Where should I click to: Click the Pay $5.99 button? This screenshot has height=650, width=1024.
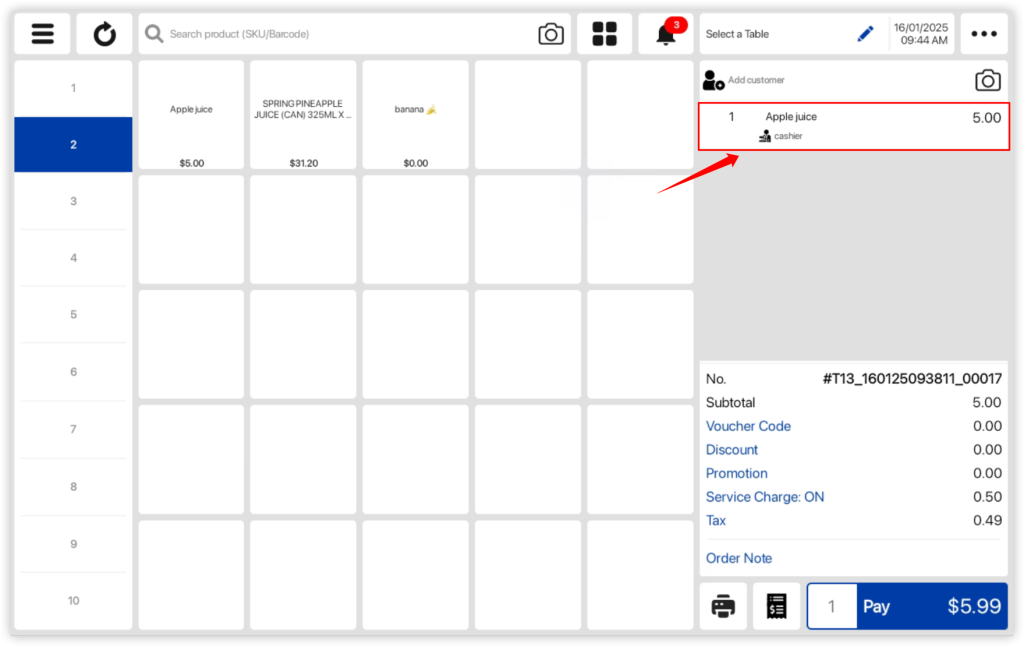coord(933,606)
